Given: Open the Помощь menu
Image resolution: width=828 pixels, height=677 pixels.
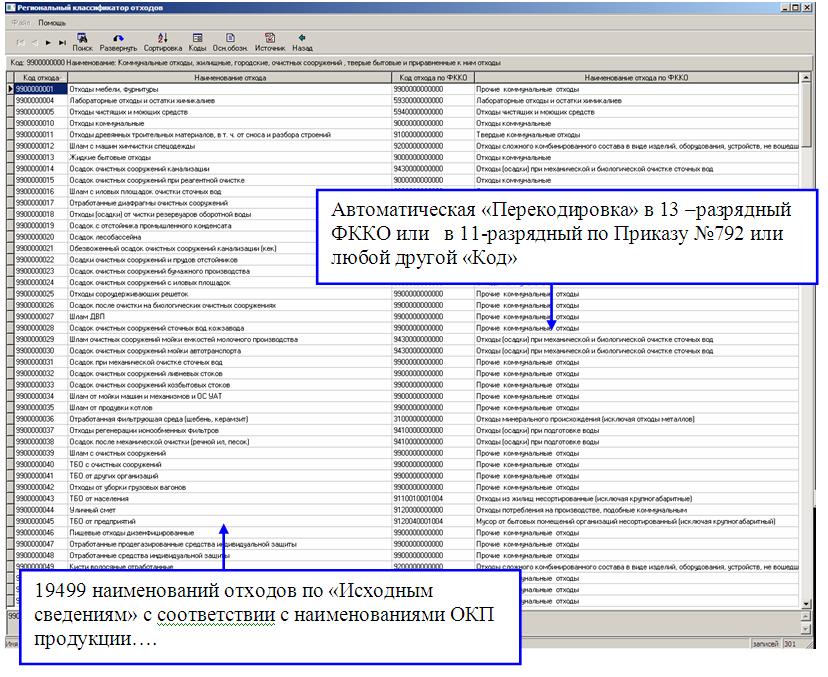Looking at the screenshot, I should coord(52,22).
